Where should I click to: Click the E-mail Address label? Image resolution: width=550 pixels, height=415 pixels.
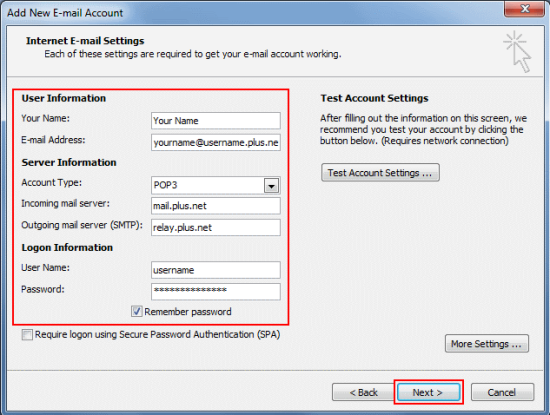(53, 140)
